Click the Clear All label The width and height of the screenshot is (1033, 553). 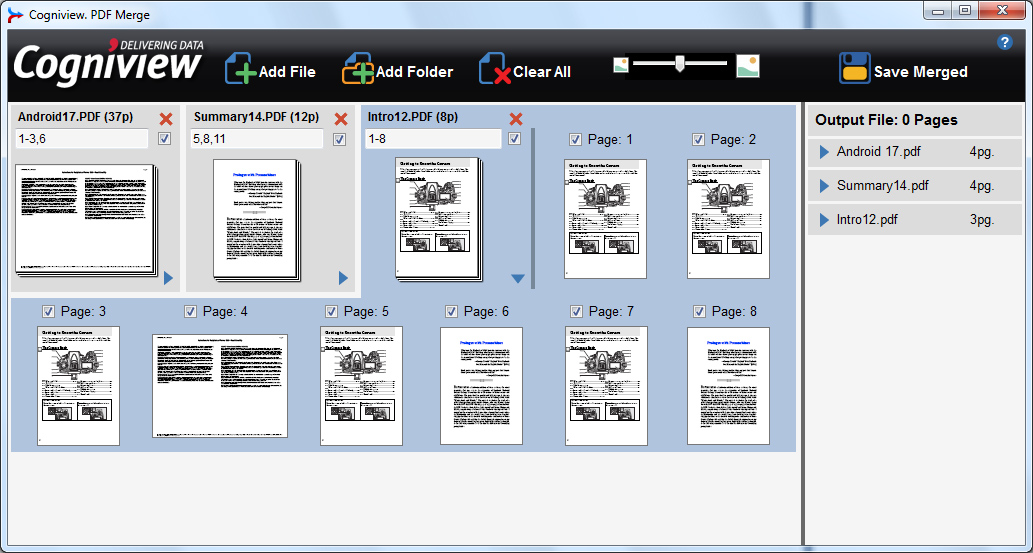542,72
